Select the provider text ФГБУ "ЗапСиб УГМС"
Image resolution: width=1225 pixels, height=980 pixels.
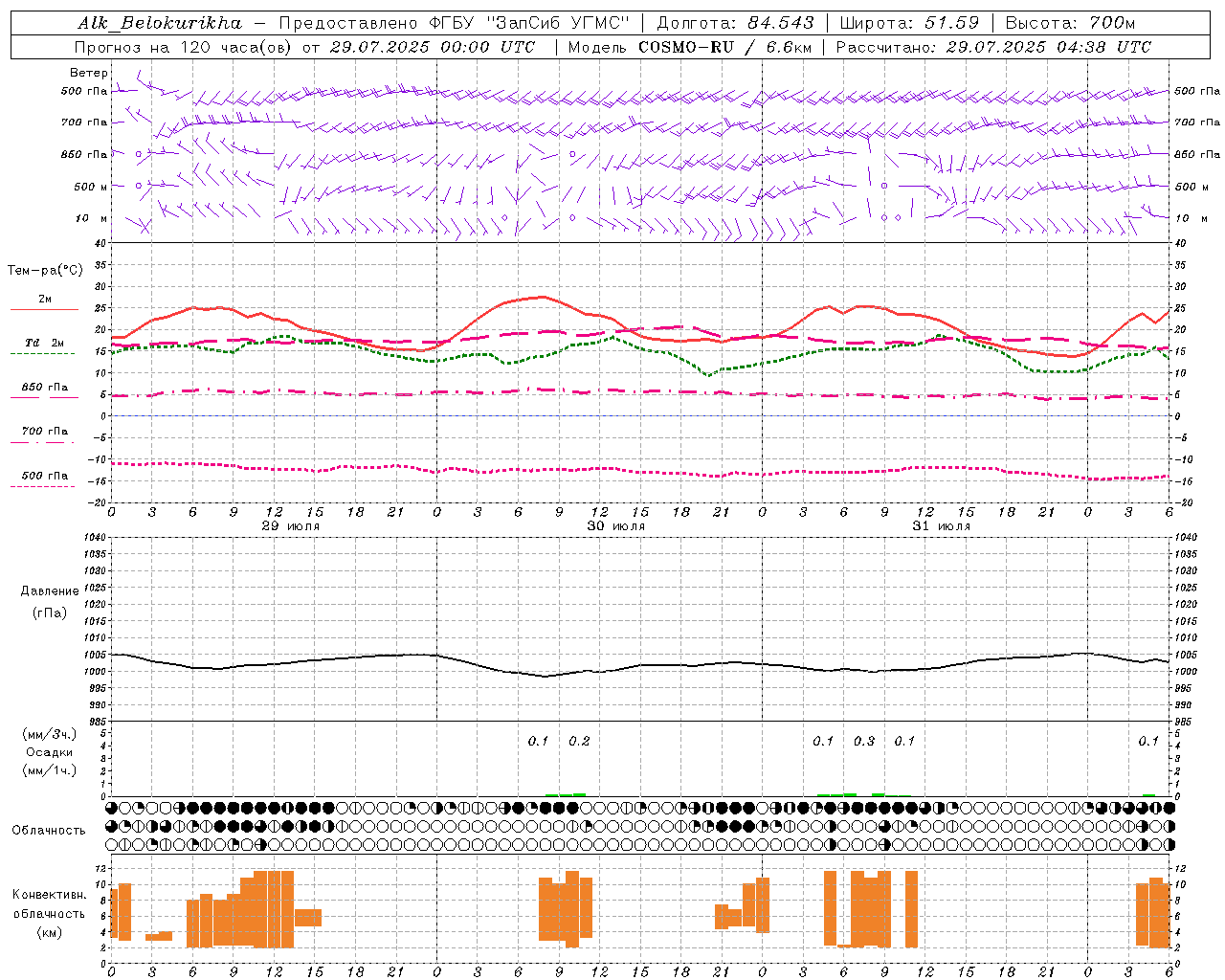coord(527,23)
